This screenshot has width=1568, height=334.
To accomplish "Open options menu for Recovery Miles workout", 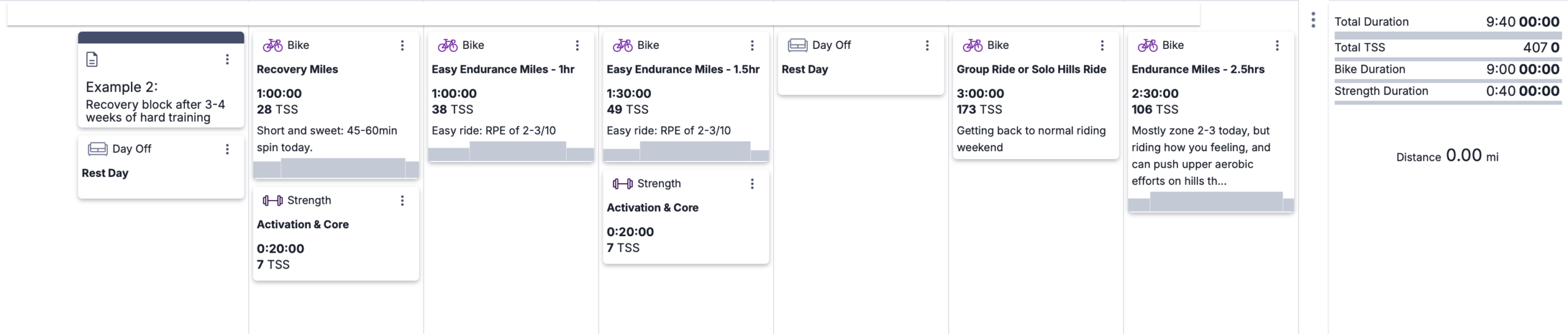I will (402, 45).
